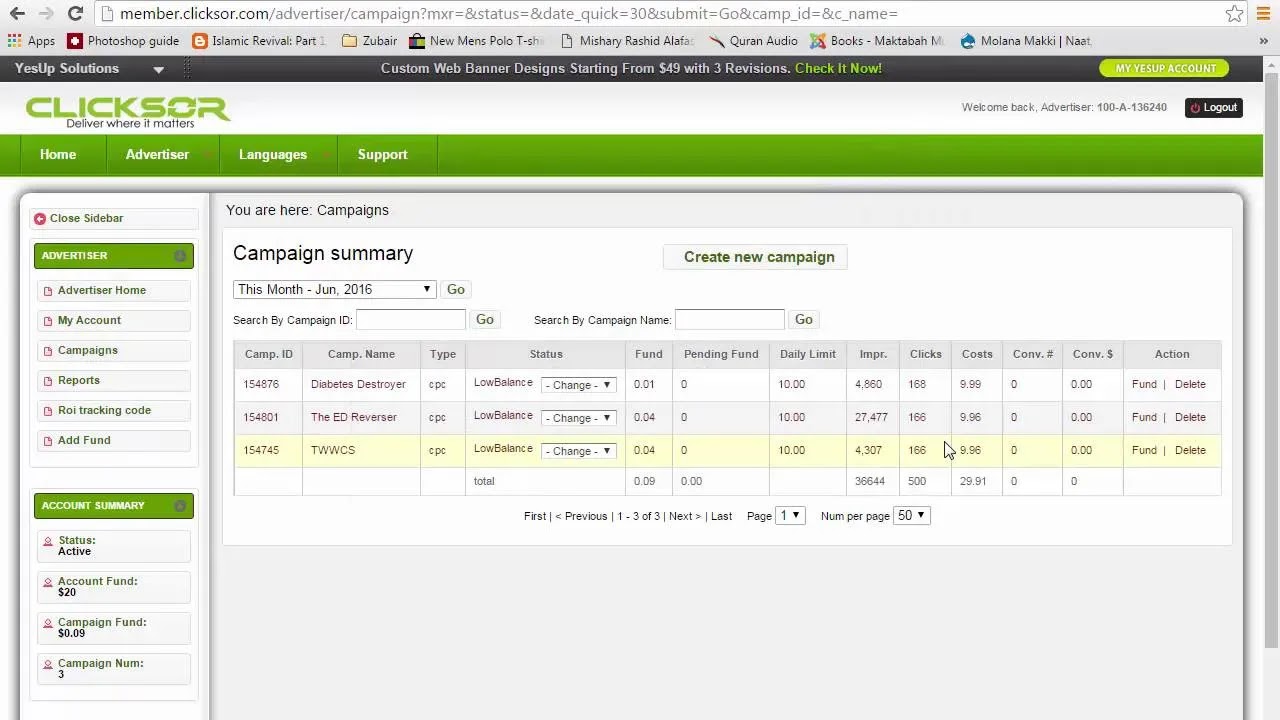
Task: Click Fund for Diabetes Destroyer campaign
Action: [x=1144, y=384]
